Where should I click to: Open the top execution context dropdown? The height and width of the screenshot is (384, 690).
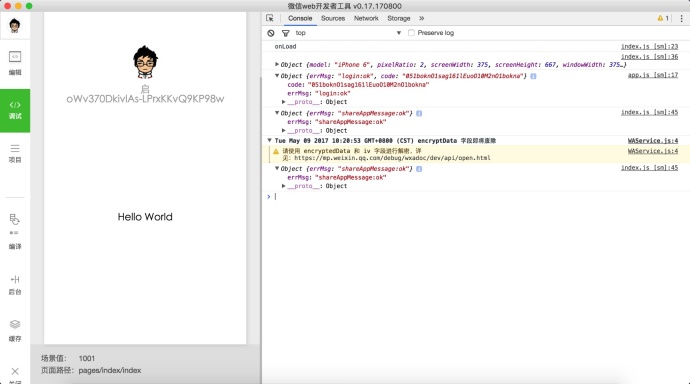348,33
